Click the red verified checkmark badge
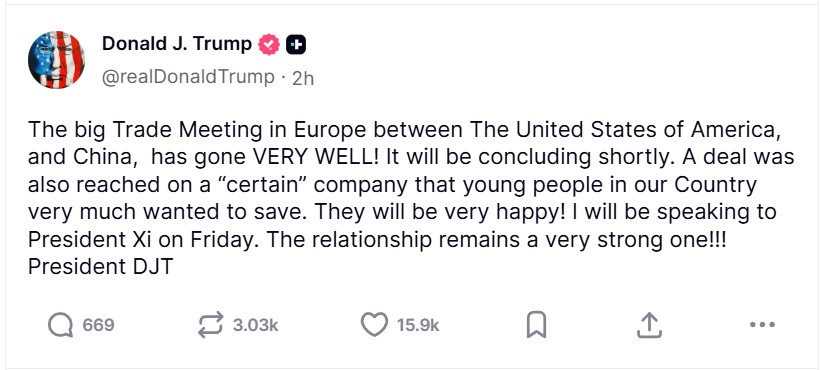This screenshot has width=821, height=370. point(269,45)
